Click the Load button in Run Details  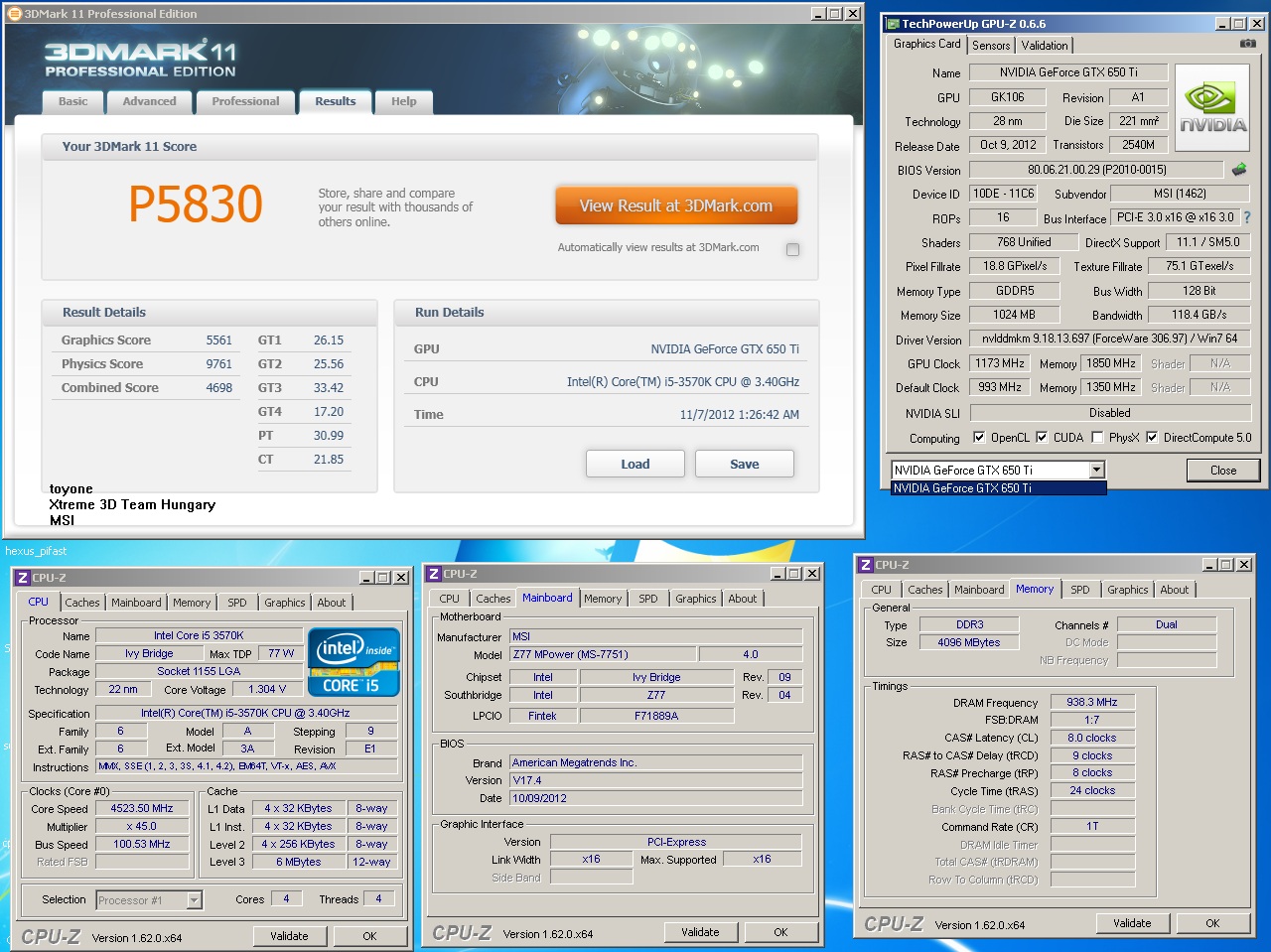pos(635,464)
